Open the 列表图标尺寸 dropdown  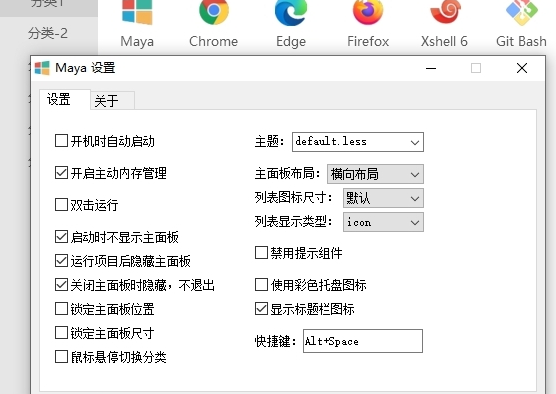[x=383, y=198]
